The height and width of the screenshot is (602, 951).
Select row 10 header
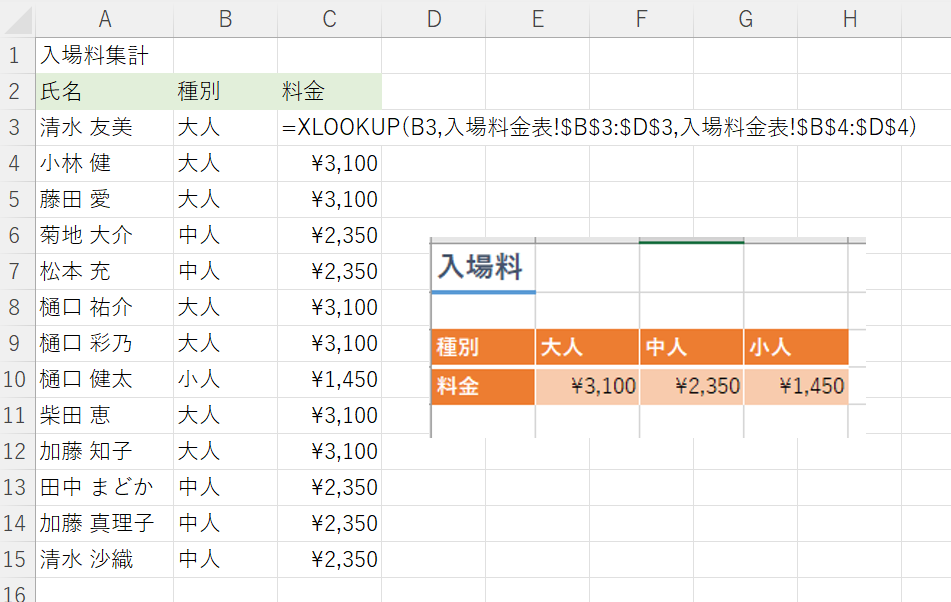(18, 380)
